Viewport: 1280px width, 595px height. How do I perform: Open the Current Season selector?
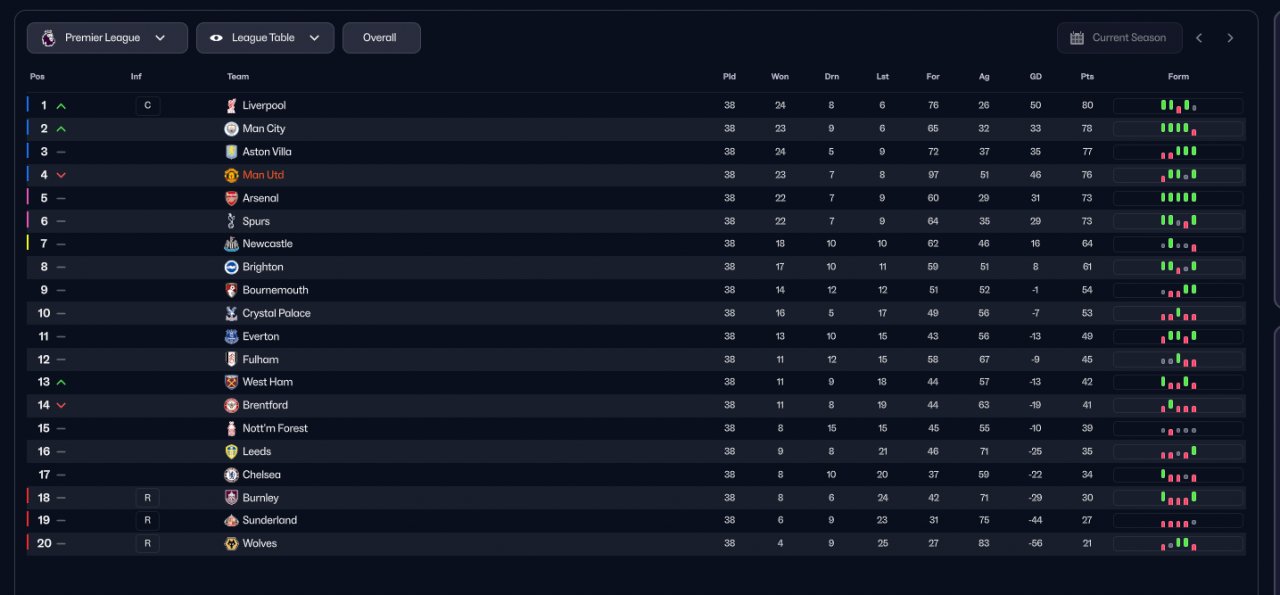coord(1119,38)
